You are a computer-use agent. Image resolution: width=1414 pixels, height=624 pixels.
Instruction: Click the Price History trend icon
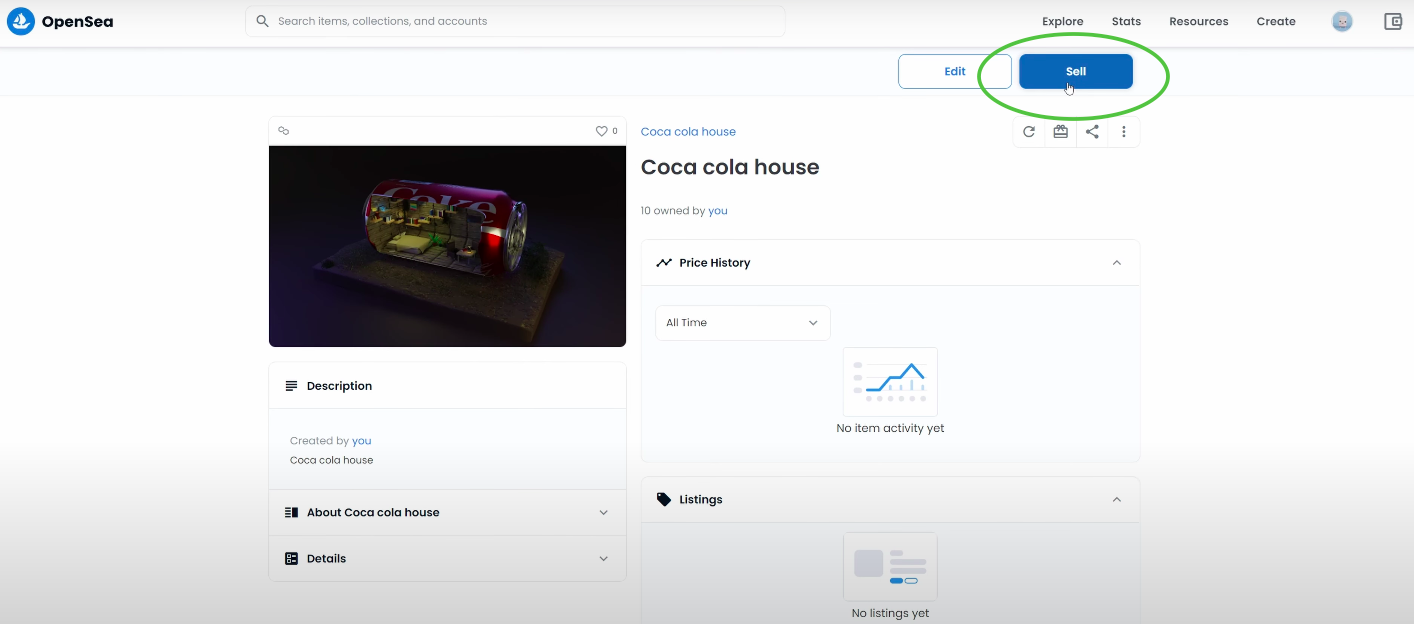pyautogui.click(x=664, y=263)
